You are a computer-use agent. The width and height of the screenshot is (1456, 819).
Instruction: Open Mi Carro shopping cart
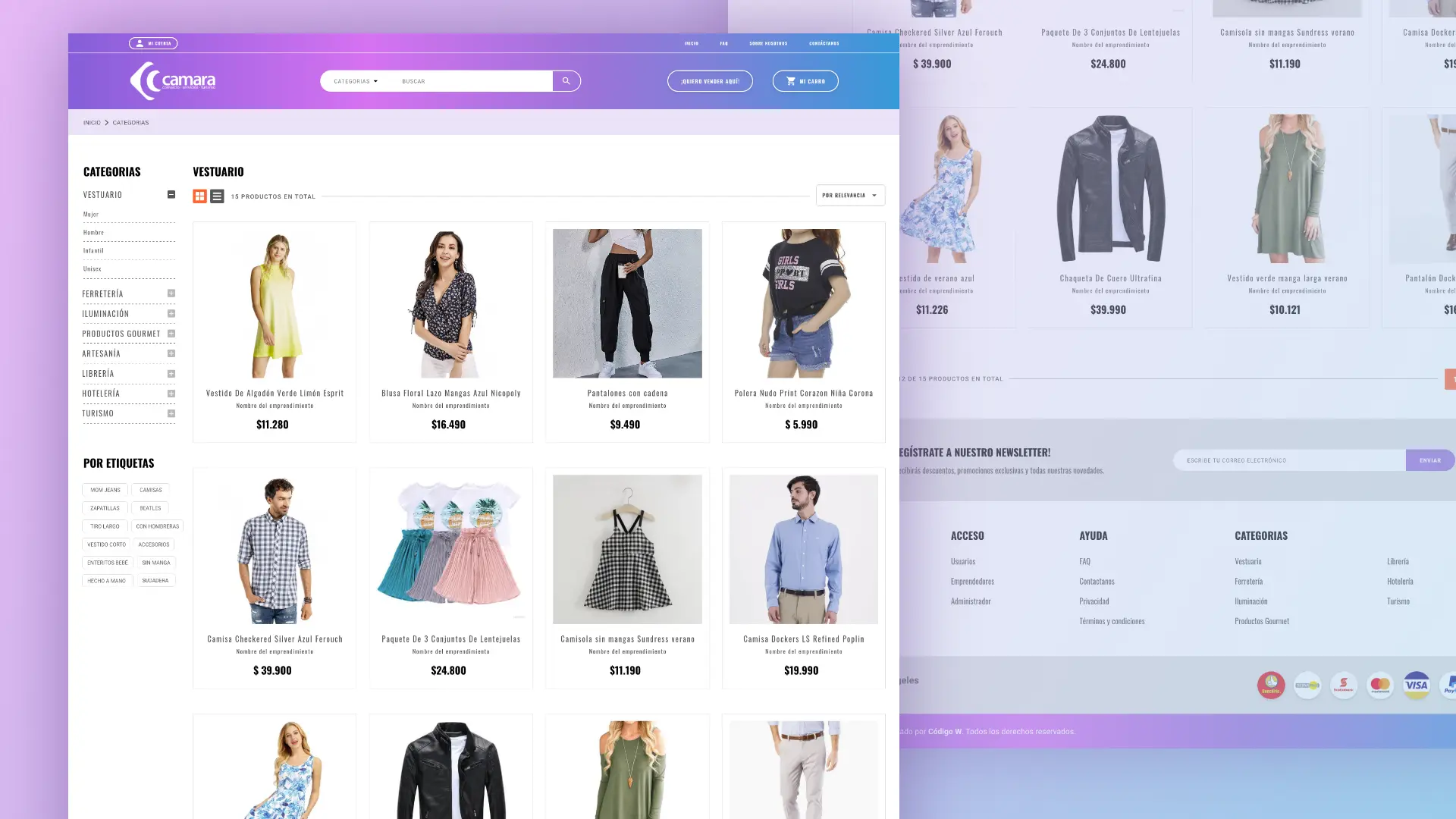tap(805, 81)
